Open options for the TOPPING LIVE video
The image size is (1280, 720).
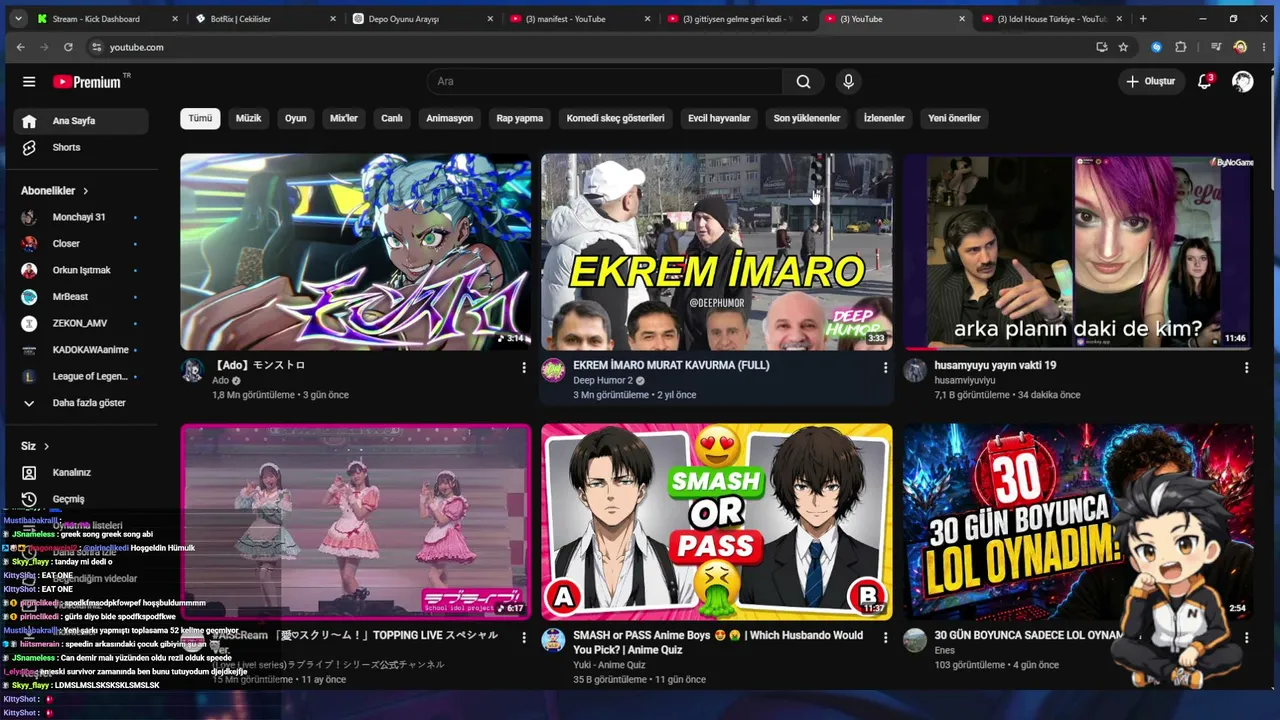click(x=523, y=638)
